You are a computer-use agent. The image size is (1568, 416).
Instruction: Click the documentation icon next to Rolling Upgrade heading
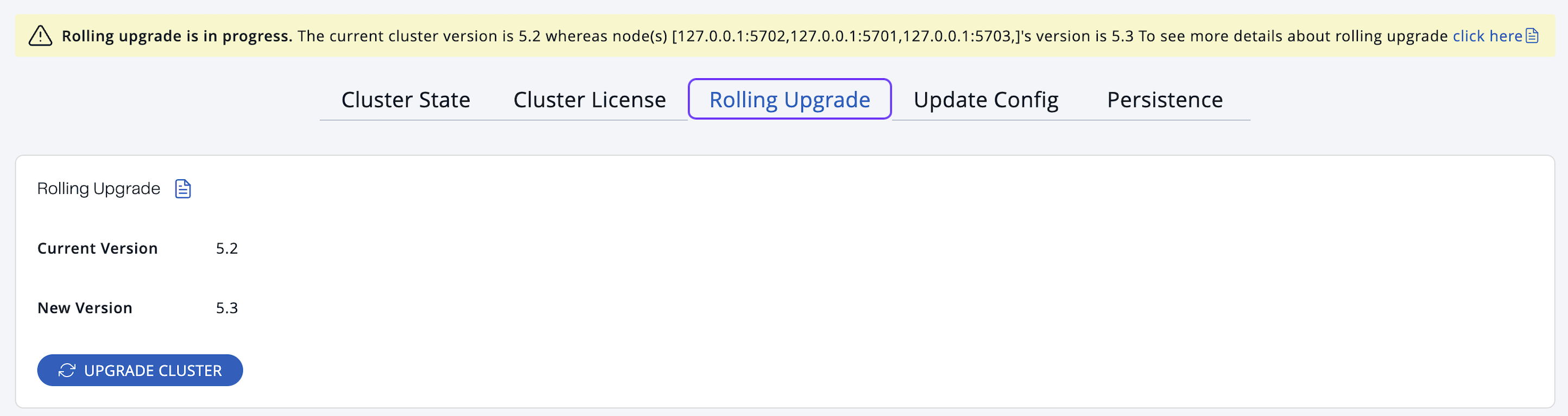(x=182, y=188)
